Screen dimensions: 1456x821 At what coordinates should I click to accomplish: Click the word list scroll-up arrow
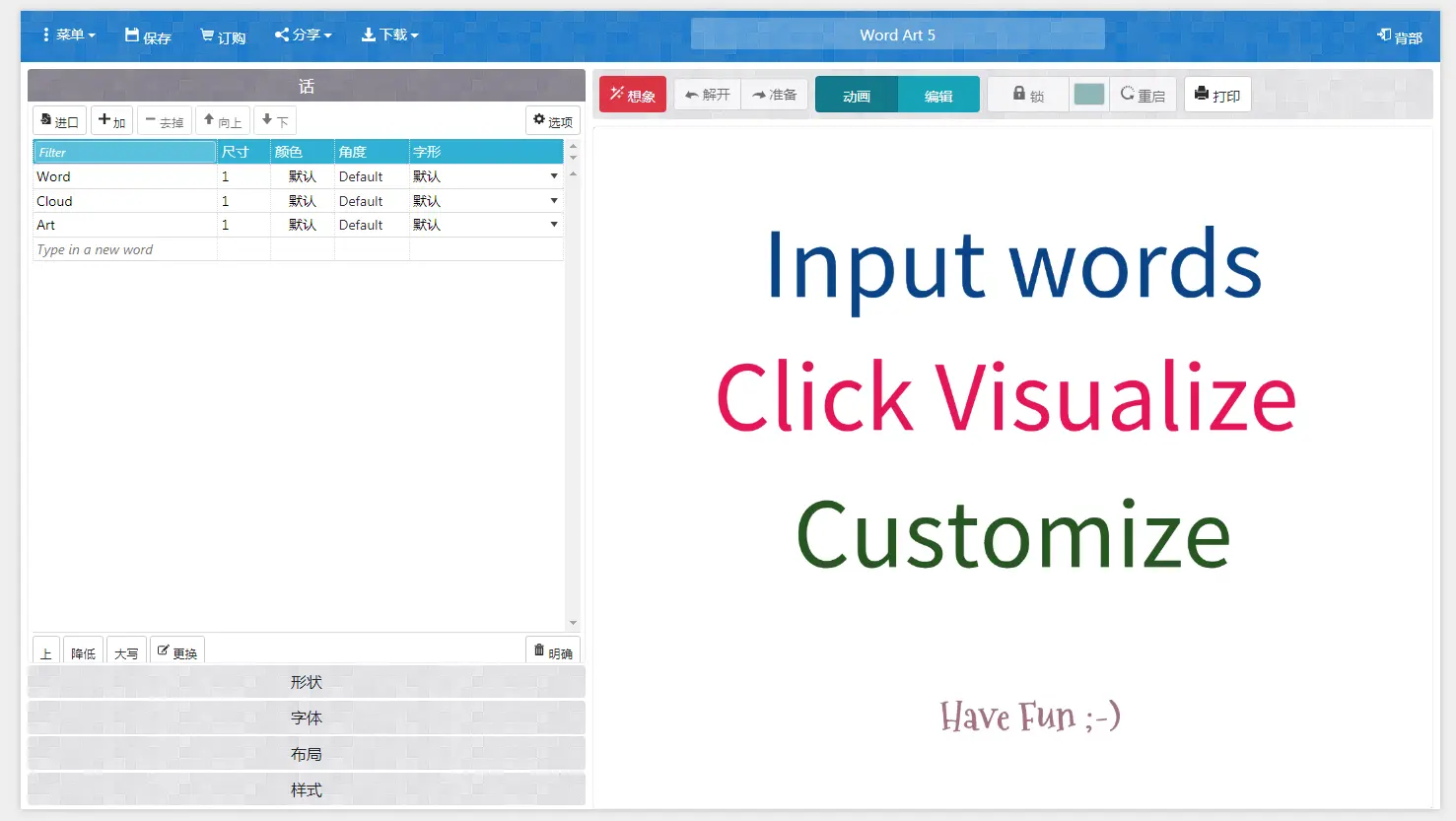click(573, 173)
